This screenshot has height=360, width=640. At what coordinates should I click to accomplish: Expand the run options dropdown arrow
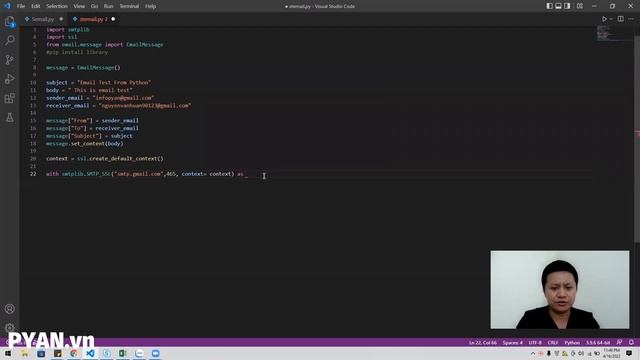pyautogui.click(x=611, y=19)
